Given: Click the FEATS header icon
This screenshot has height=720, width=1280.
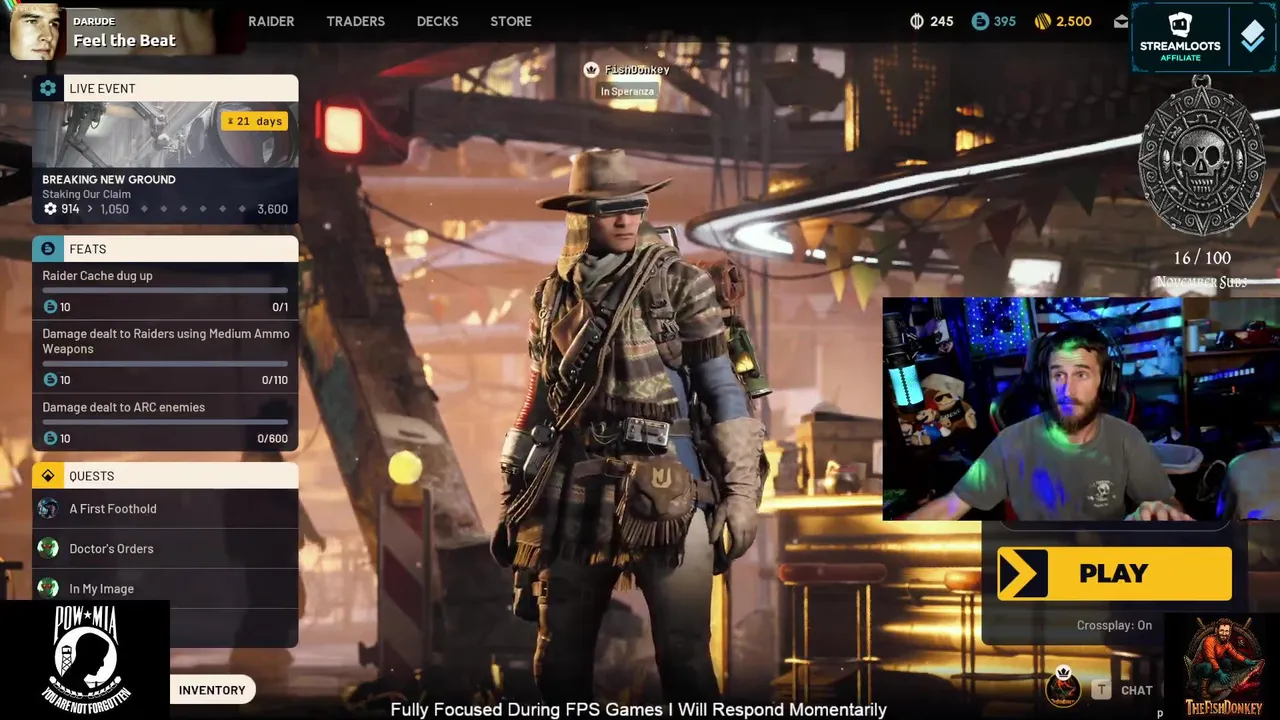Looking at the screenshot, I should click(48, 249).
